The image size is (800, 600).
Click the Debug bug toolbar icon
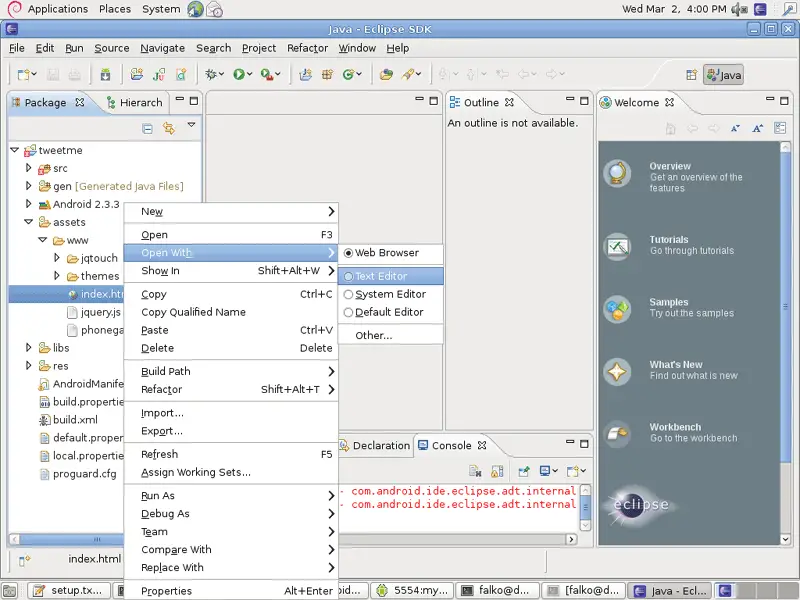click(211, 74)
